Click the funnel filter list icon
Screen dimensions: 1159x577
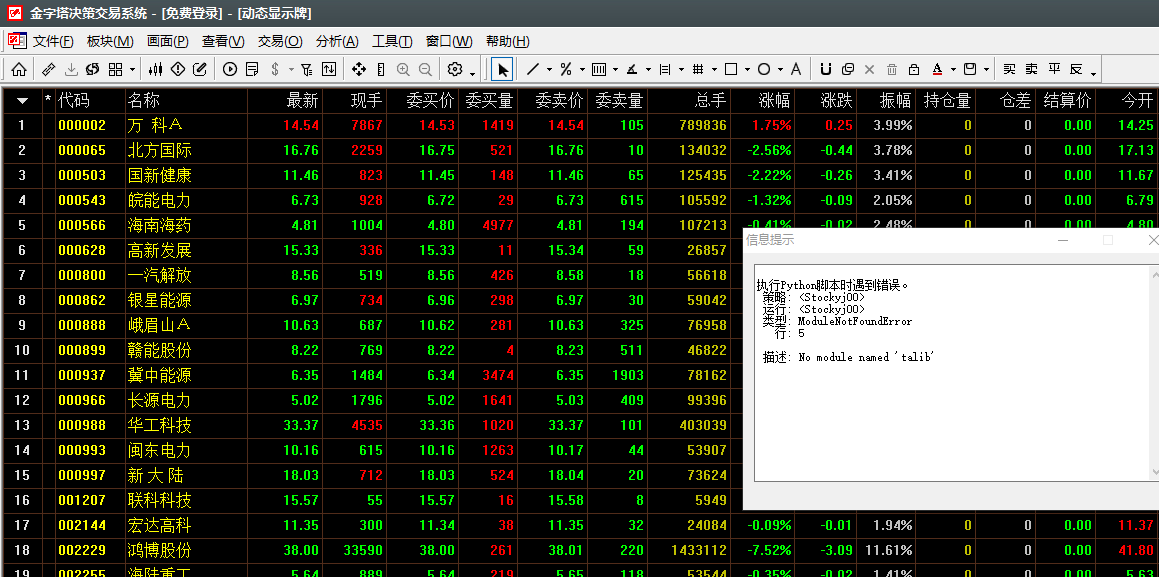(x=307, y=69)
